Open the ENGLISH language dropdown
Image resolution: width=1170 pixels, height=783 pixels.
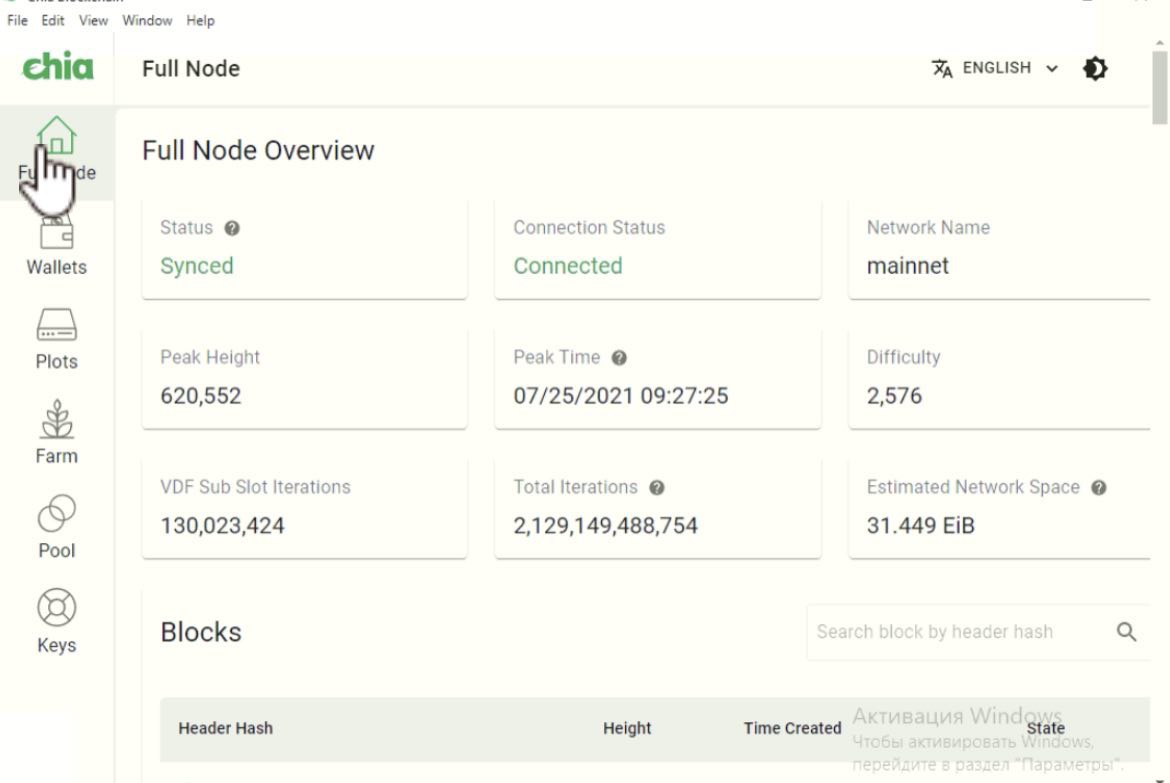point(1010,68)
